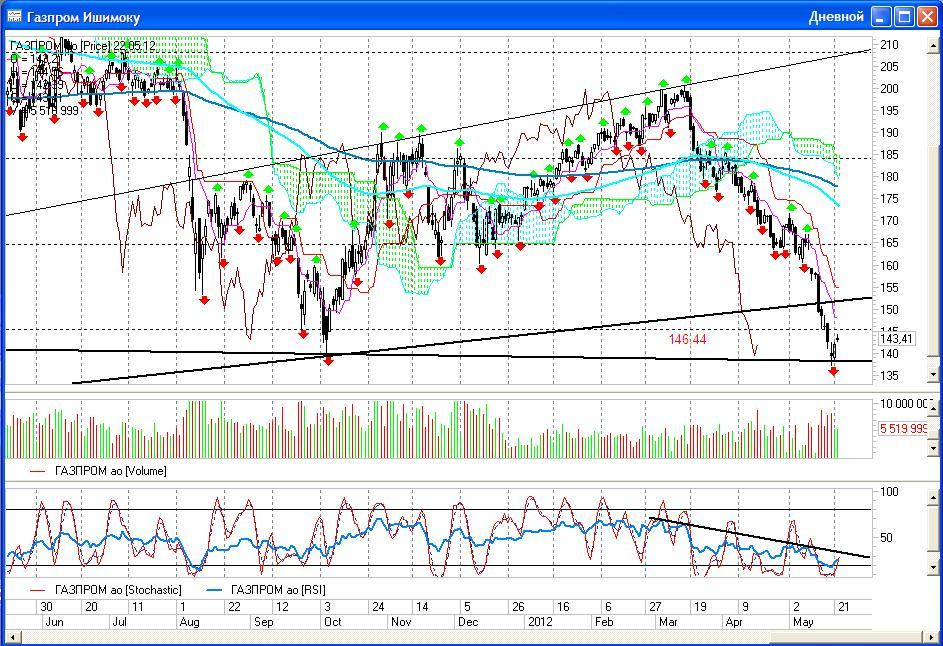Click the red 146:44 chart annotation
943x646 pixels.
687,339
